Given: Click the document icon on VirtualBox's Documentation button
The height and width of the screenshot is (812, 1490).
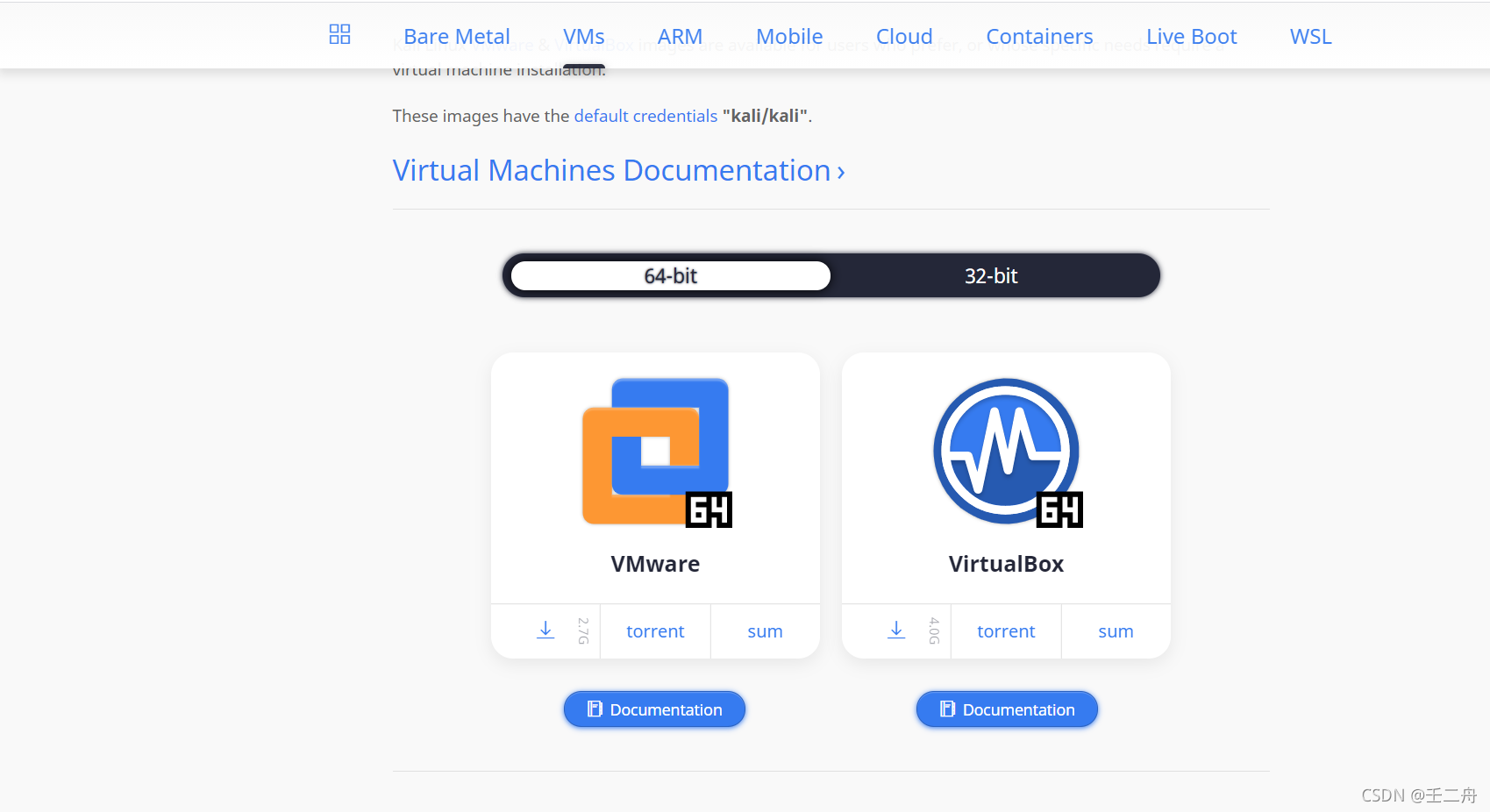Looking at the screenshot, I should click(948, 709).
